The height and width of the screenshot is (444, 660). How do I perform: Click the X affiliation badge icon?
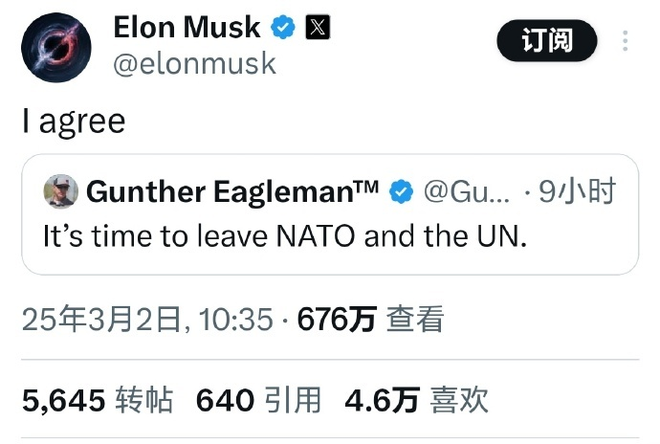click(317, 28)
